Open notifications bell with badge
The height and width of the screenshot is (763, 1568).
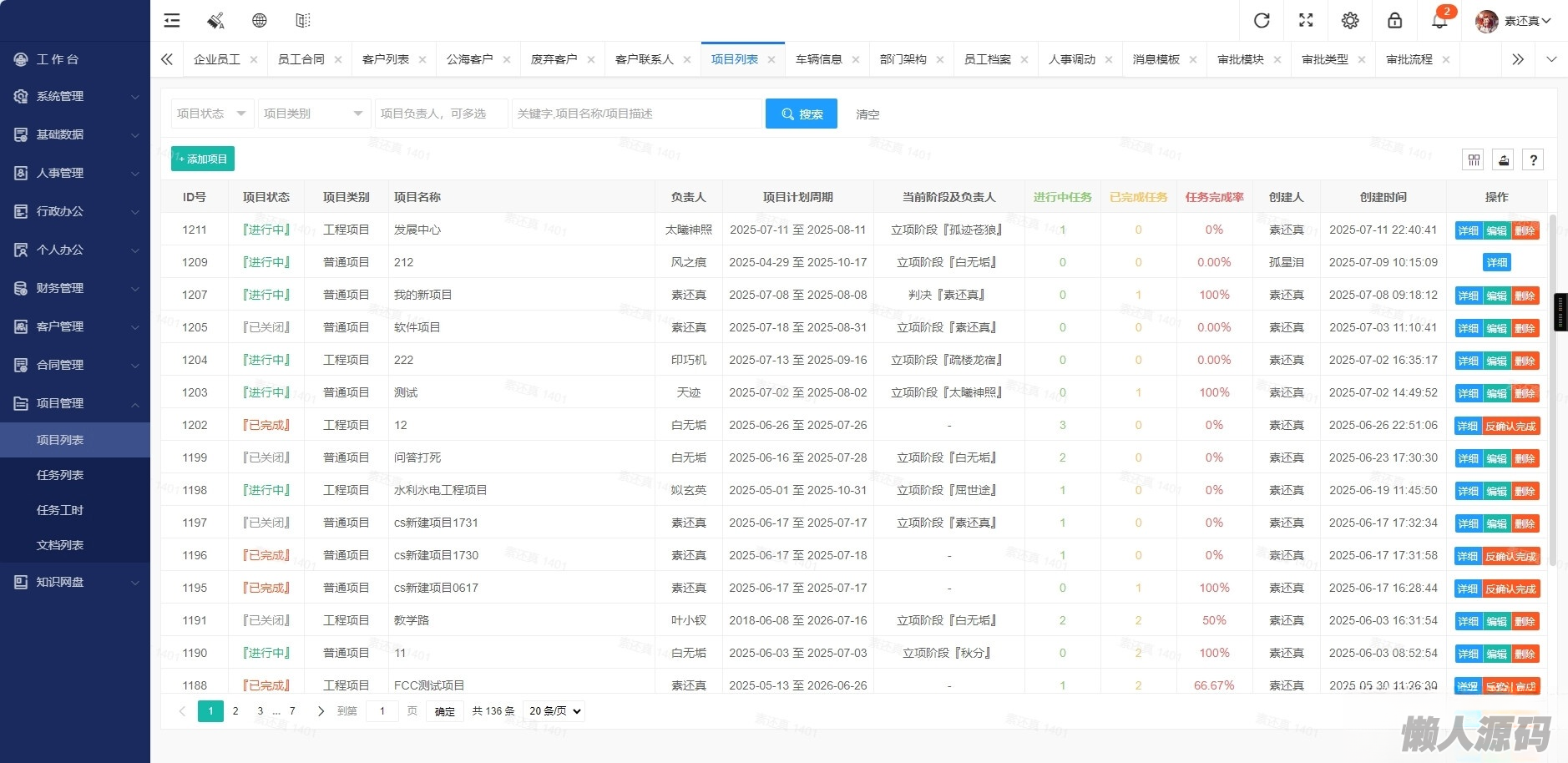1439,21
